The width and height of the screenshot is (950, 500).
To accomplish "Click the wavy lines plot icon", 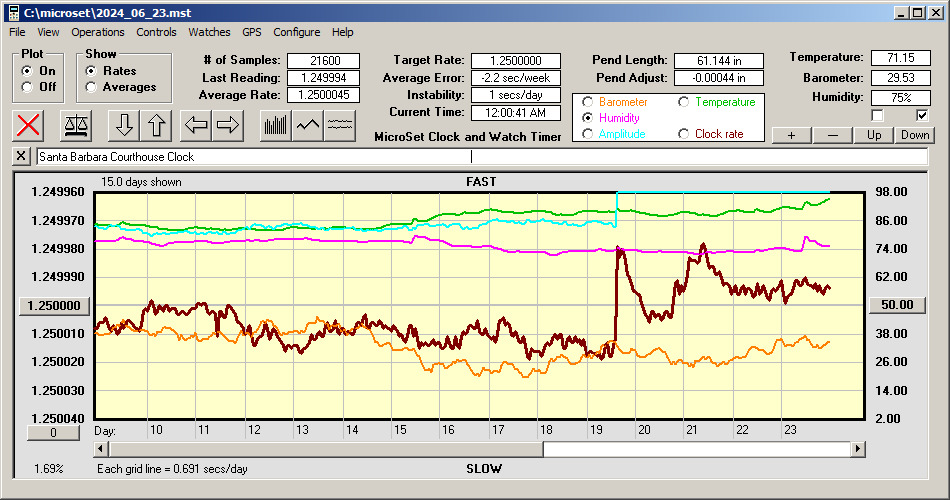I will point(340,125).
